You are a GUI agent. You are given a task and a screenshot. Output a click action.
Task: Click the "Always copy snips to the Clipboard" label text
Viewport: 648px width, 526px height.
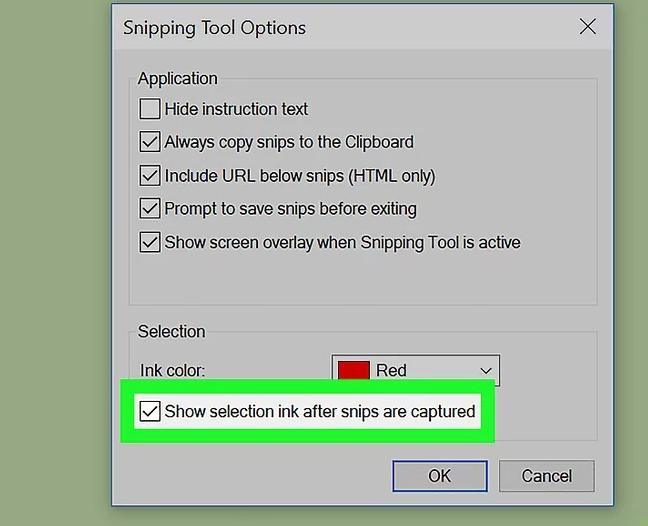[x=289, y=142]
